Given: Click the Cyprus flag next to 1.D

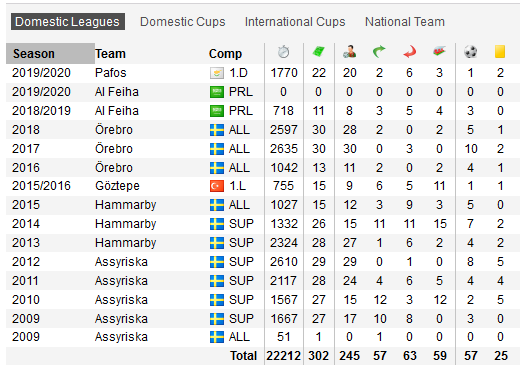Looking at the screenshot, I should (217, 73).
